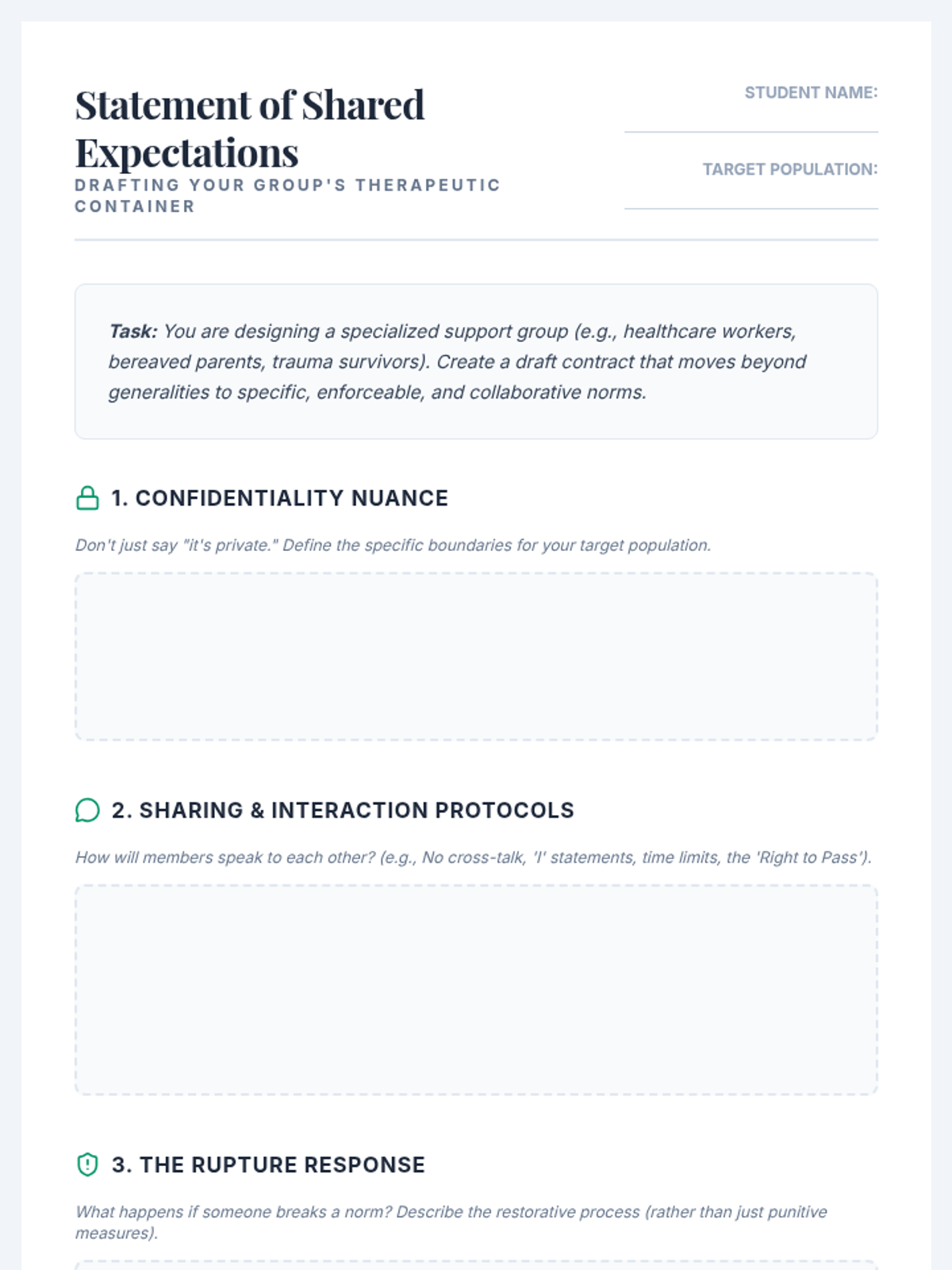Click the shield alert icon for Rupture Response
Viewport: 952px width, 1270px height.
(87, 1164)
